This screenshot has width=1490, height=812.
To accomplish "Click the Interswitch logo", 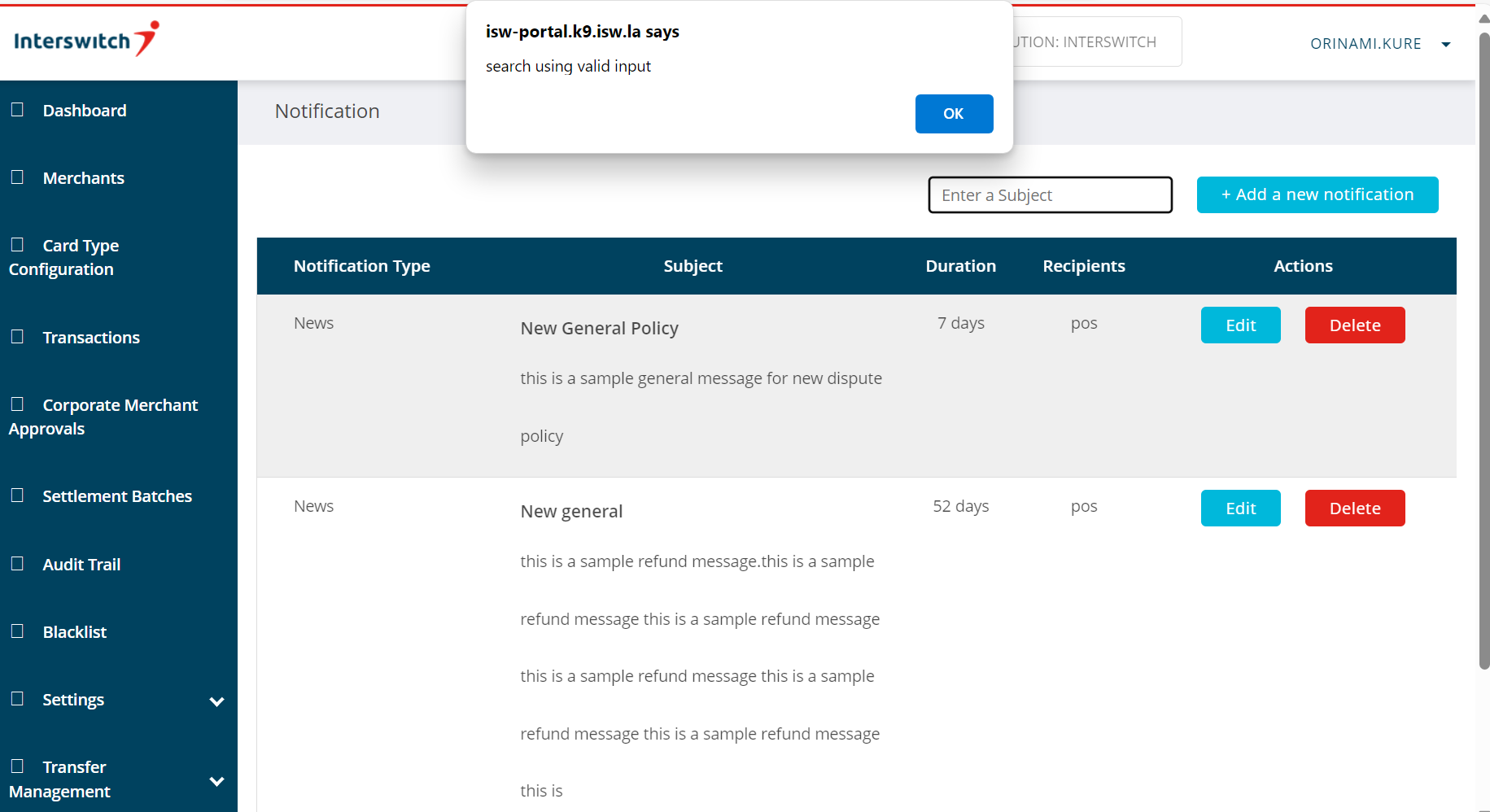I will (86, 40).
